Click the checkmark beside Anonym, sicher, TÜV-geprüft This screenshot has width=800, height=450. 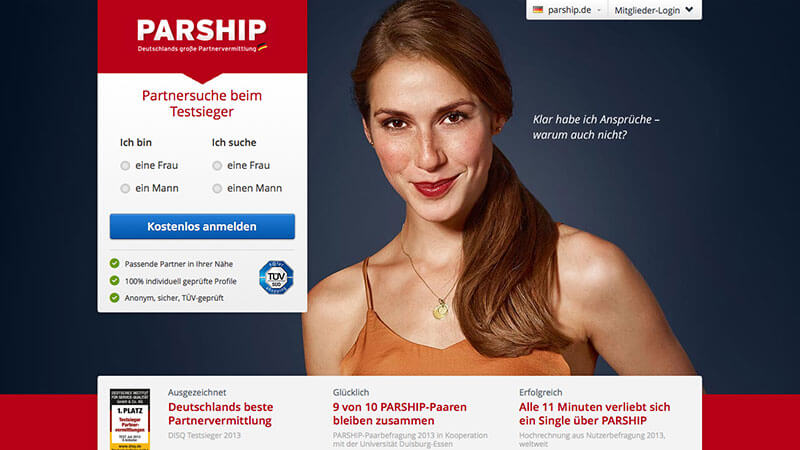[x=114, y=297]
